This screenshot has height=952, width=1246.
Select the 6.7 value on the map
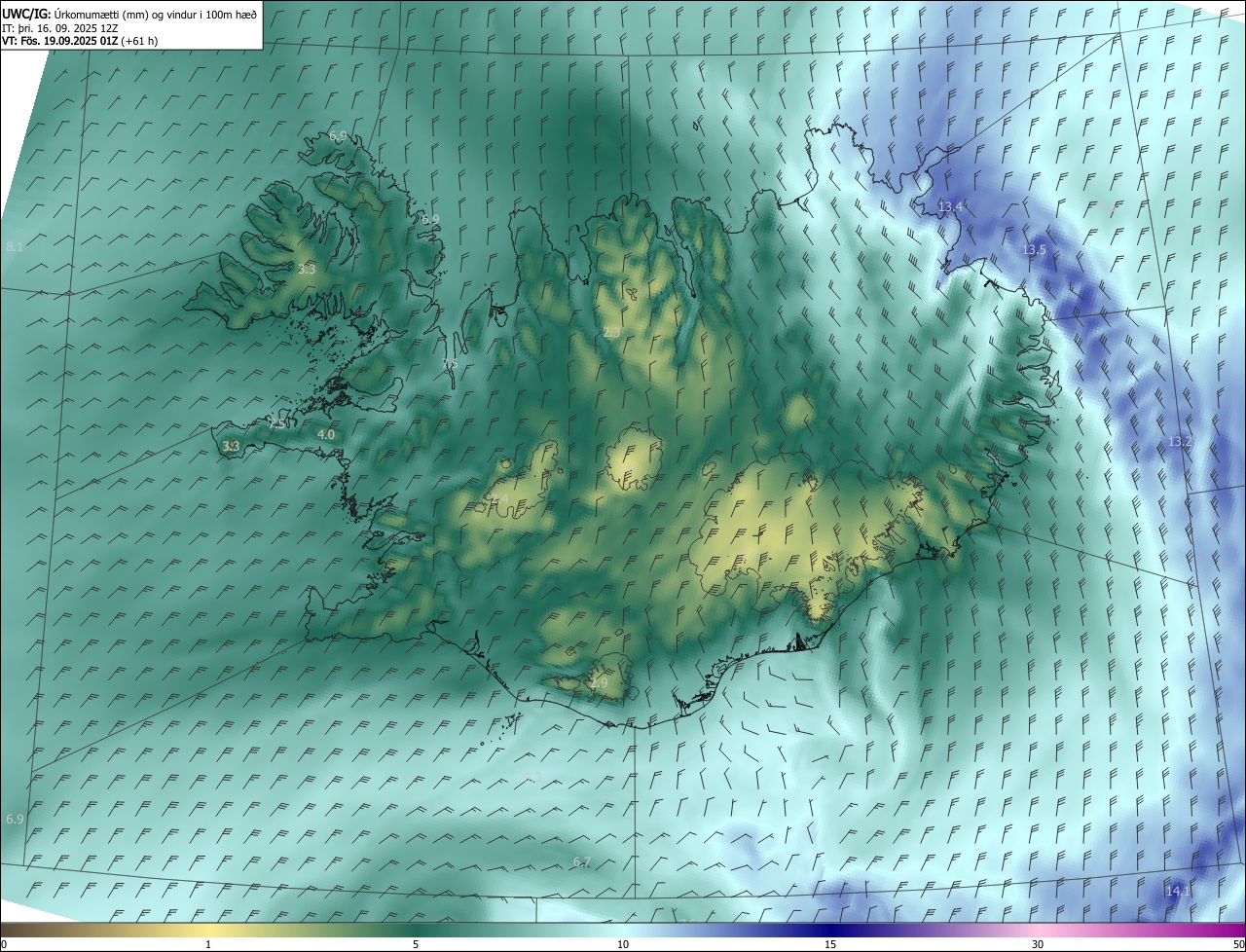click(582, 861)
